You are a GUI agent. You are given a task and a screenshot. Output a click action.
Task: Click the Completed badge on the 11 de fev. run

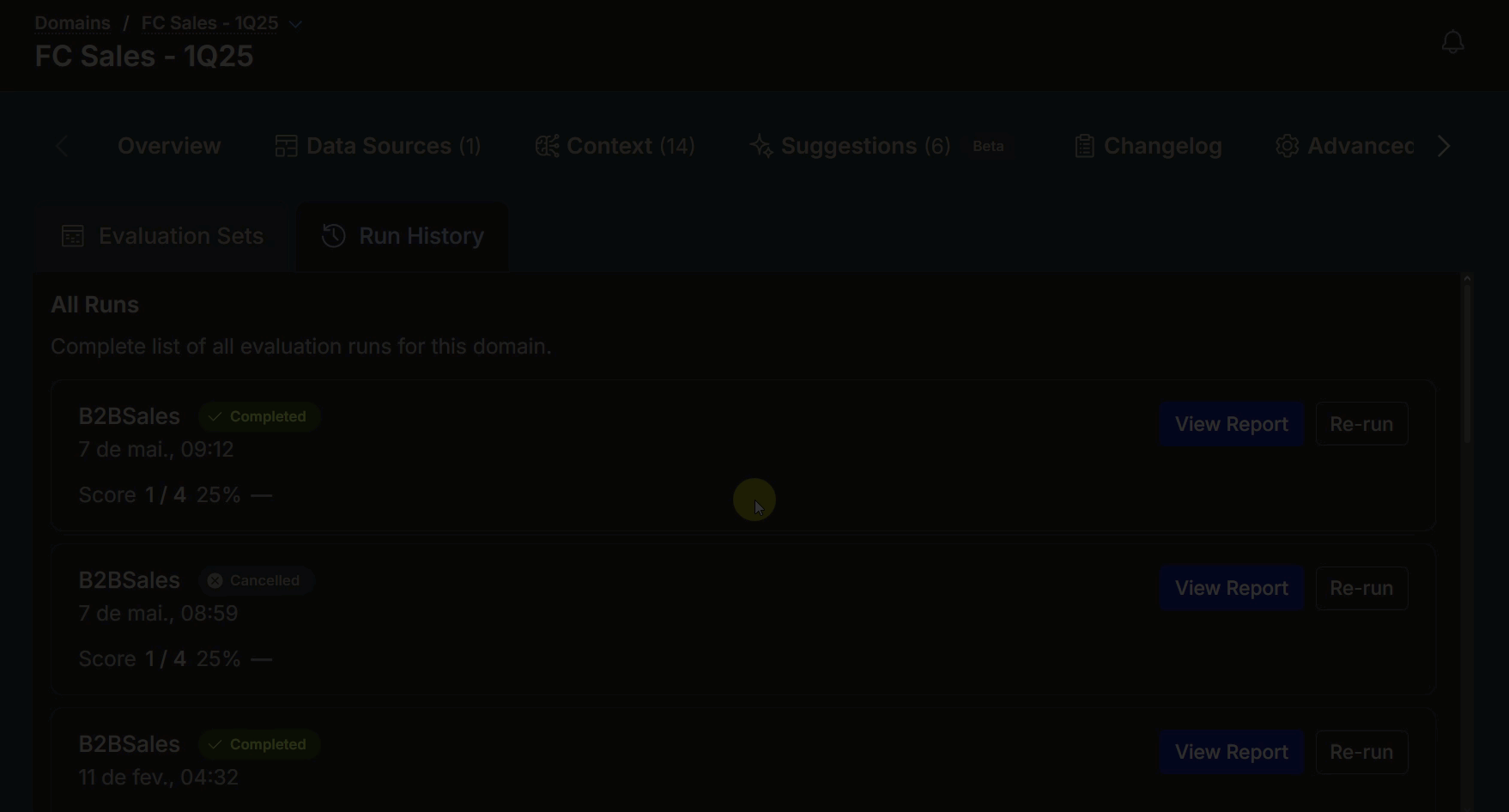click(259, 744)
